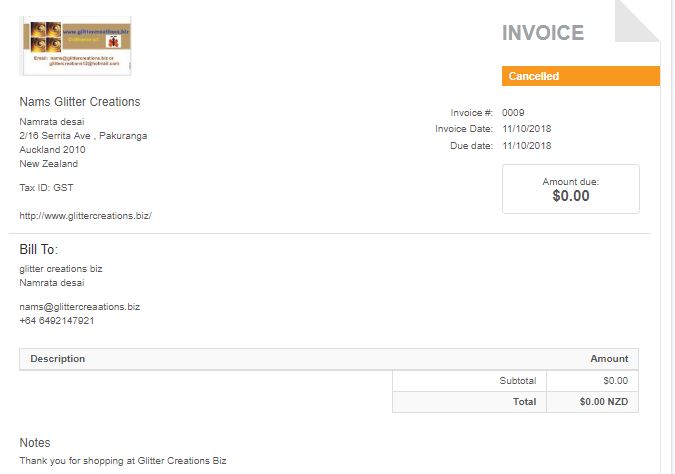
Task: Click the orange Cancelled status banner
Action: point(581,76)
